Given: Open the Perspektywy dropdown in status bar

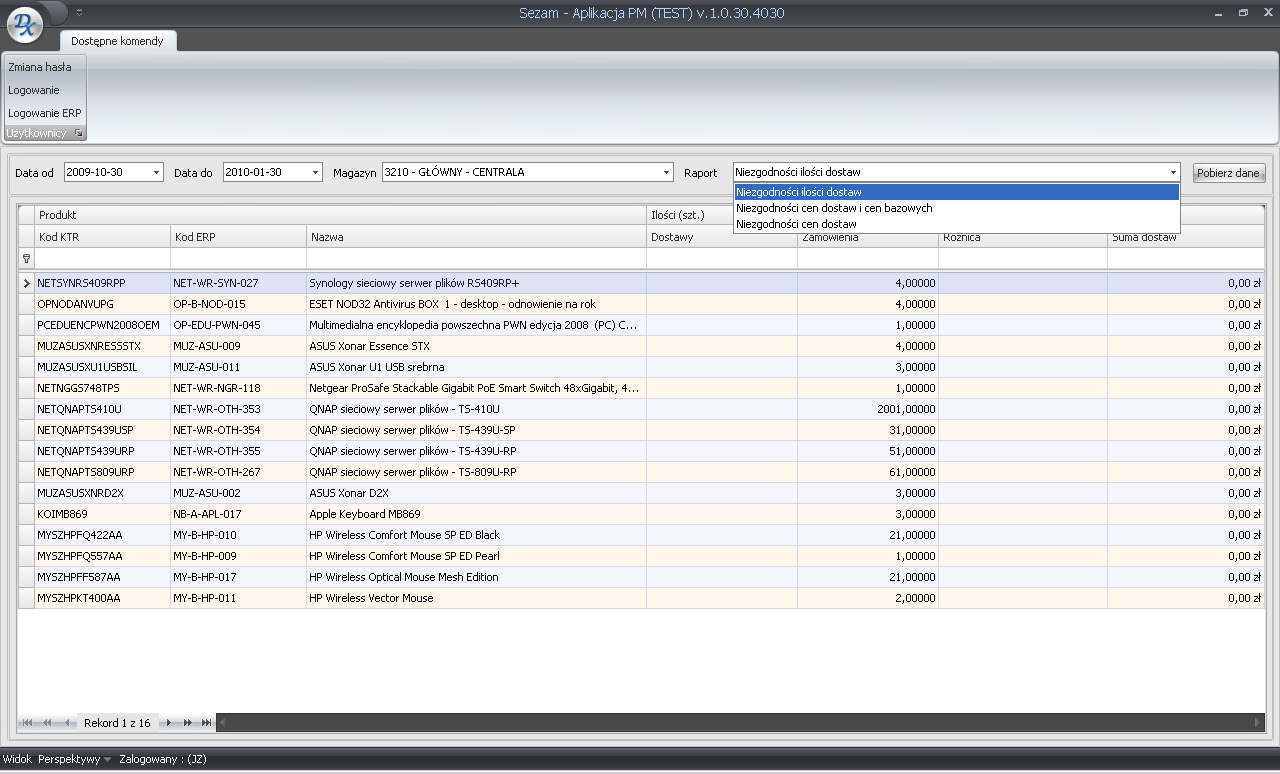Looking at the screenshot, I should pos(74,759).
